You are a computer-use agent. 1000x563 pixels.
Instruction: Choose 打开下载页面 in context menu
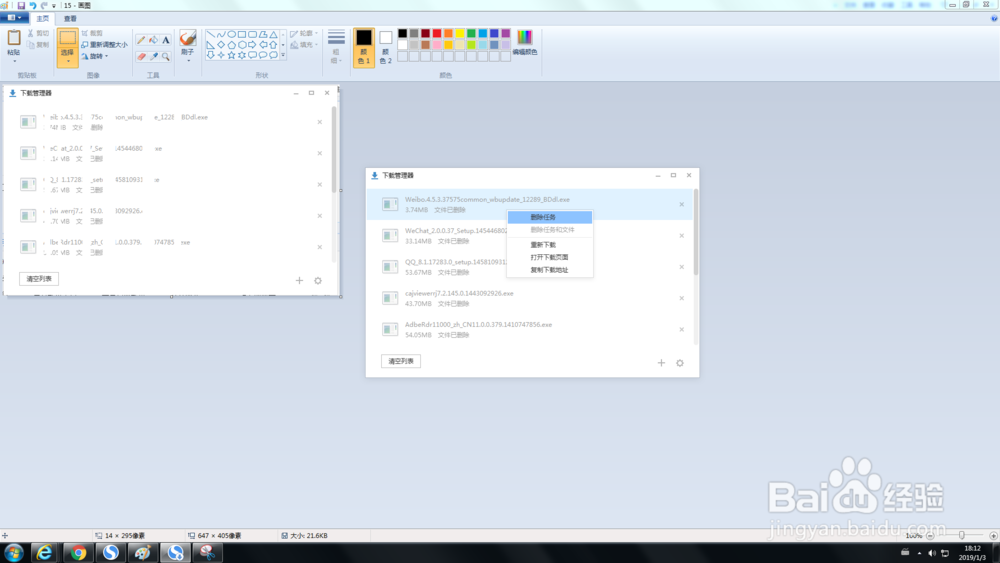(550, 258)
